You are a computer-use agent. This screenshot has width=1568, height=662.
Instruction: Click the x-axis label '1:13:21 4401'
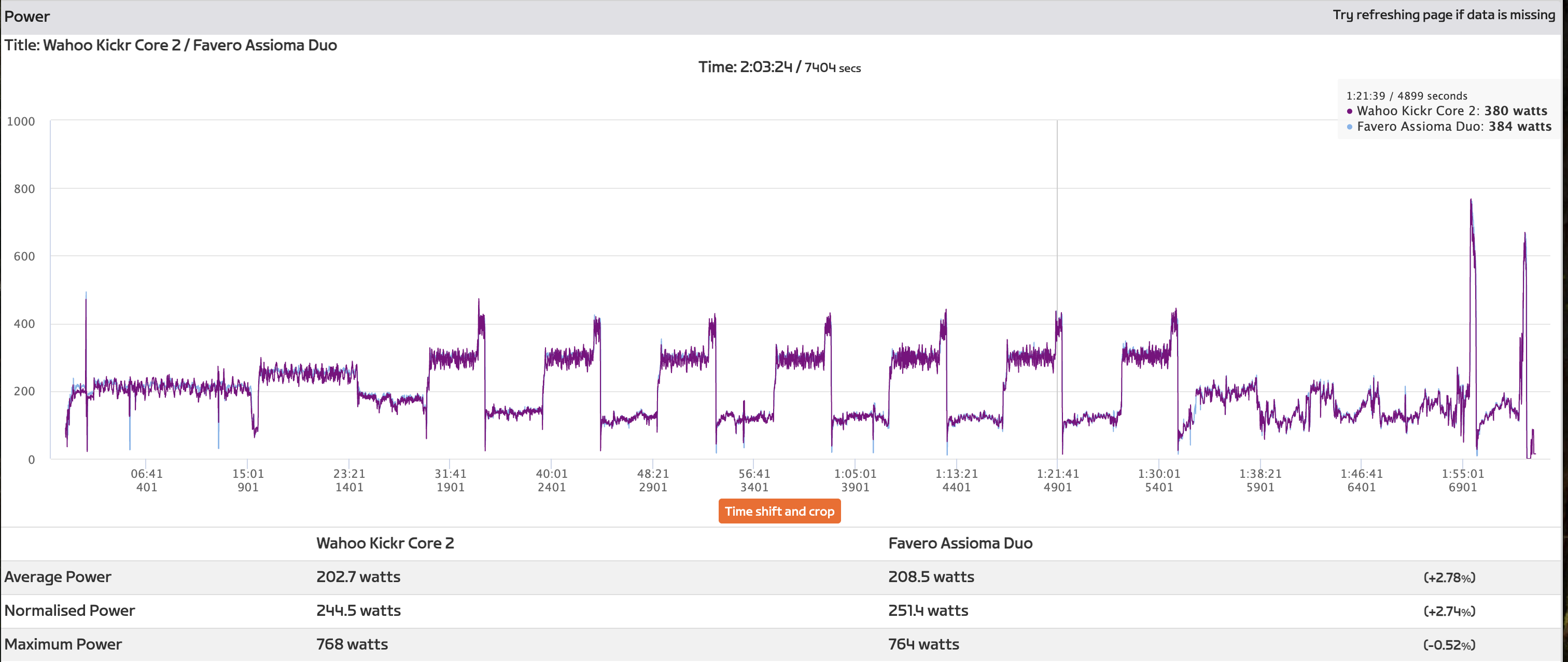pyautogui.click(x=956, y=480)
